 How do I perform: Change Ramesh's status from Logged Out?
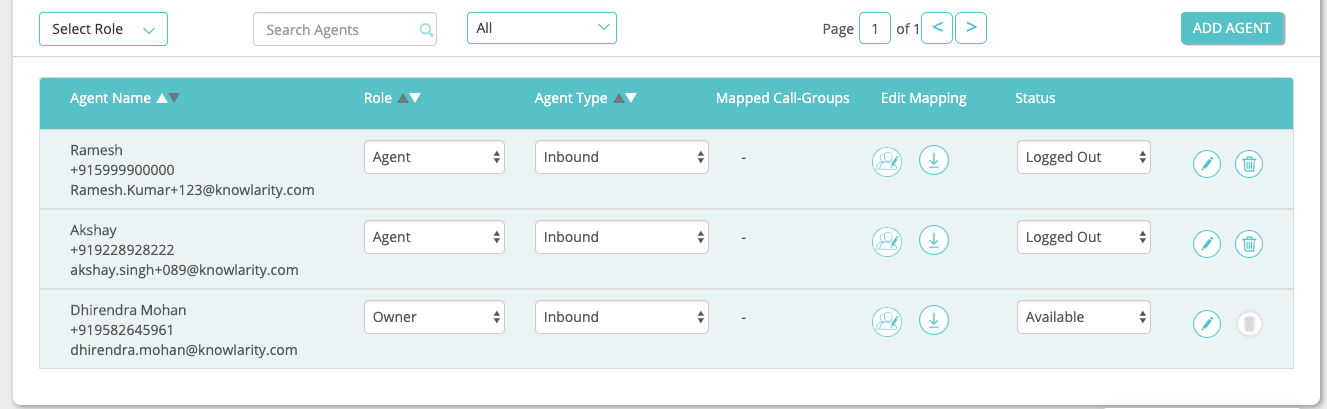(1083, 157)
